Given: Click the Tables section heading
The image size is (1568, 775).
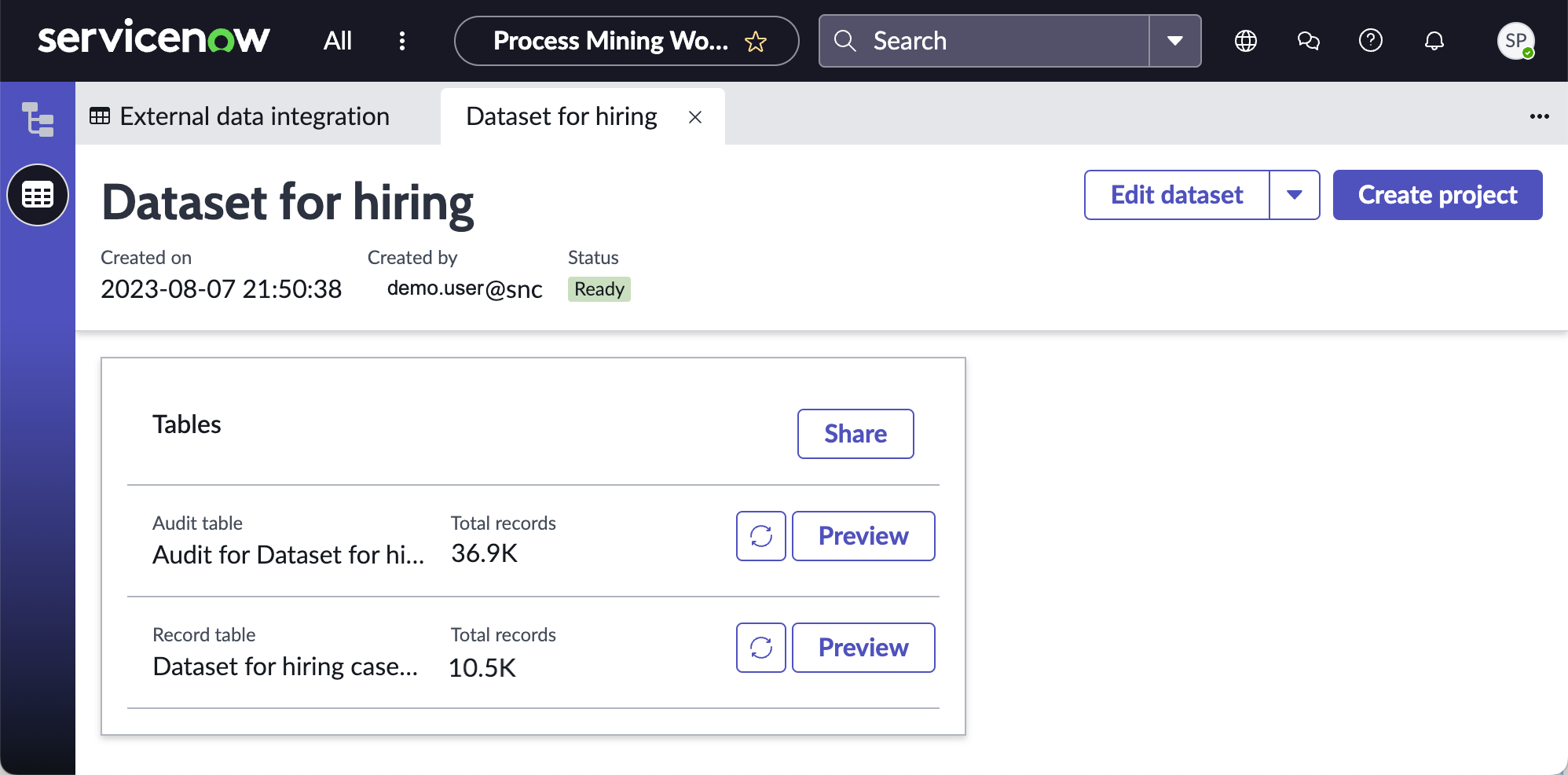Looking at the screenshot, I should coord(187,424).
